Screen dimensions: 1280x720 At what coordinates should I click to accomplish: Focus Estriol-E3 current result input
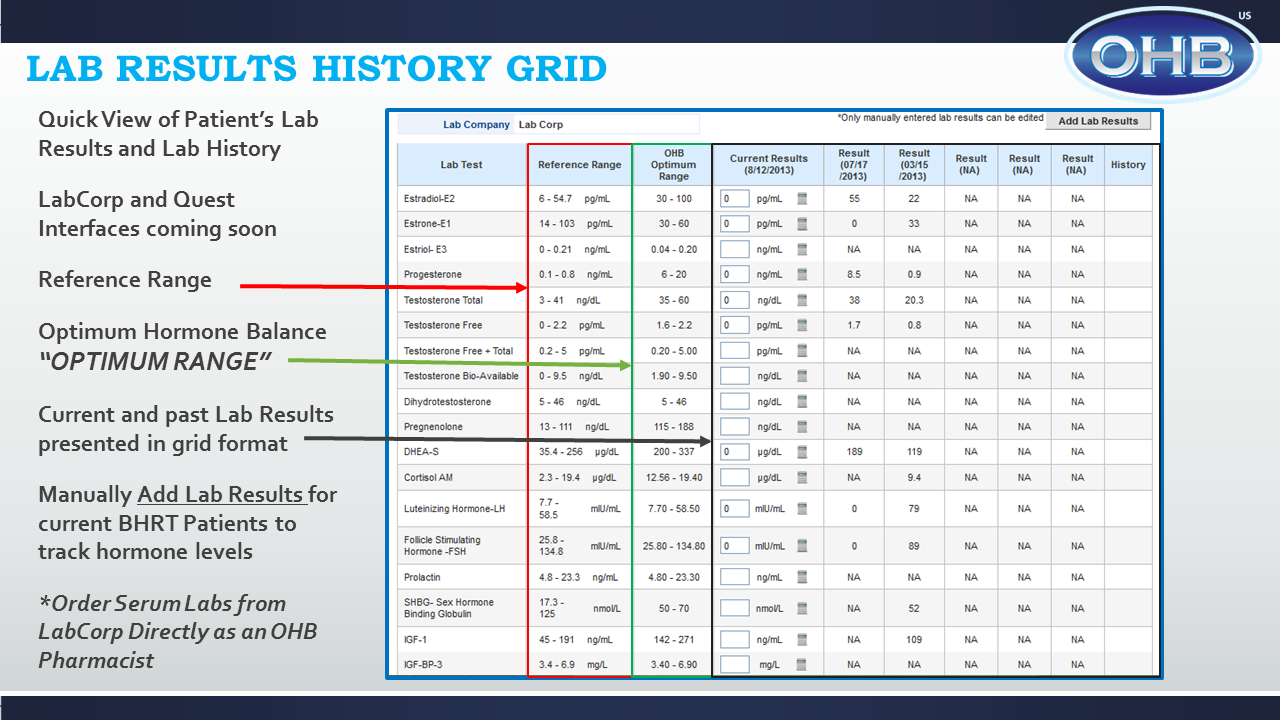(735, 250)
